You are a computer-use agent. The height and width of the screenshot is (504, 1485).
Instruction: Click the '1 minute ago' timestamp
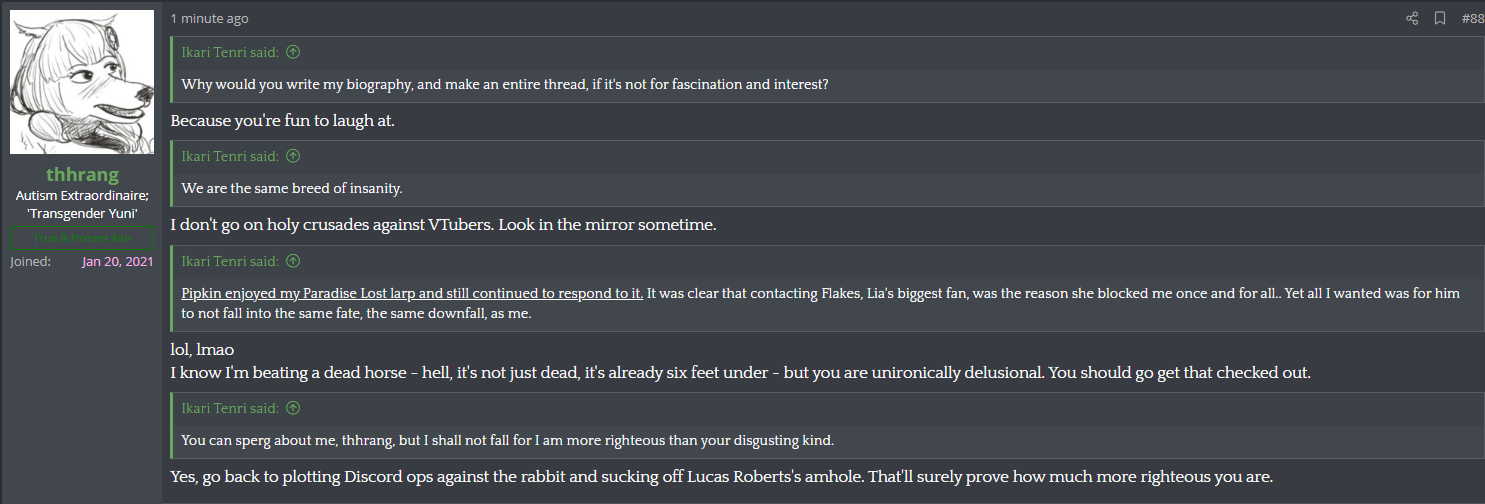[210, 18]
